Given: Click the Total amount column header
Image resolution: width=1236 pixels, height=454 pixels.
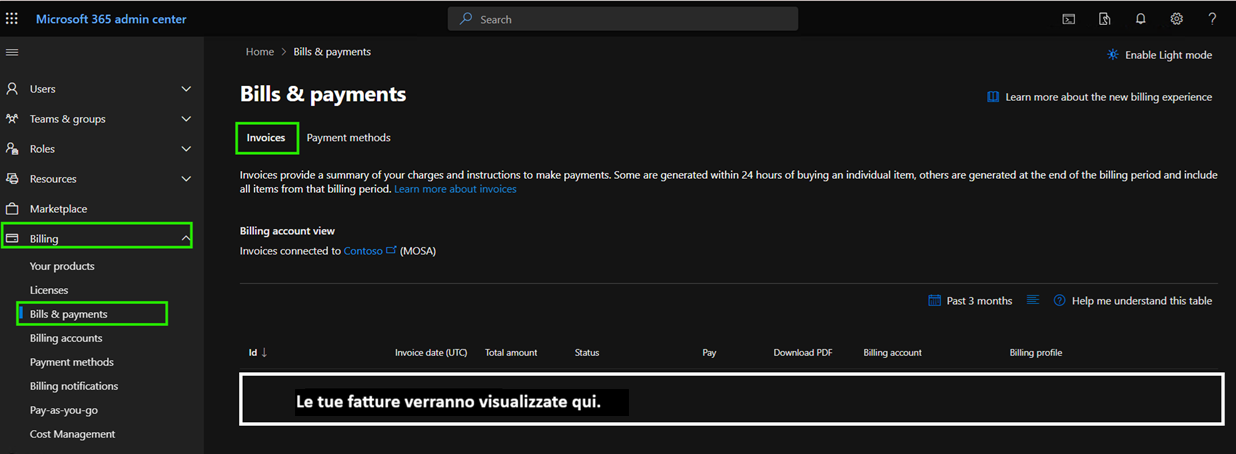Looking at the screenshot, I should click(x=511, y=353).
